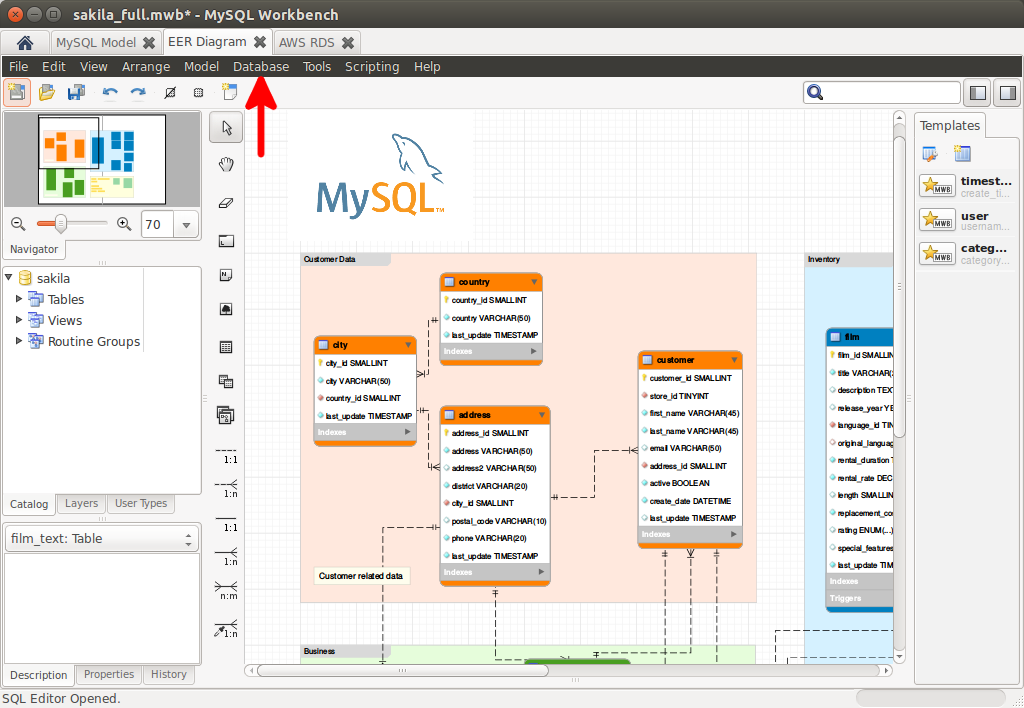Collapse the city table with its arrow
1024x708 pixels.
coord(408,345)
